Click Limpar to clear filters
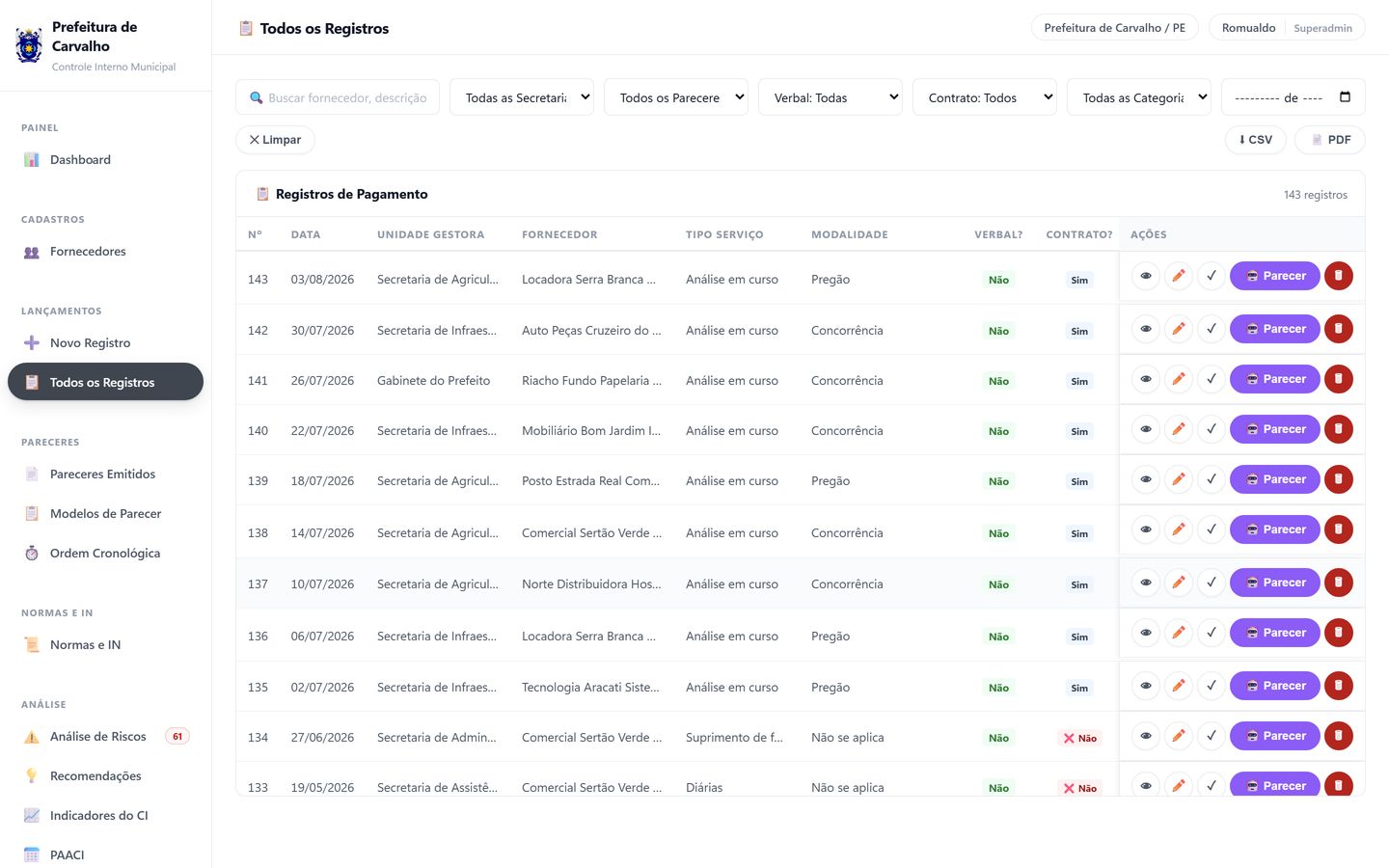 click(x=275, y=140)
